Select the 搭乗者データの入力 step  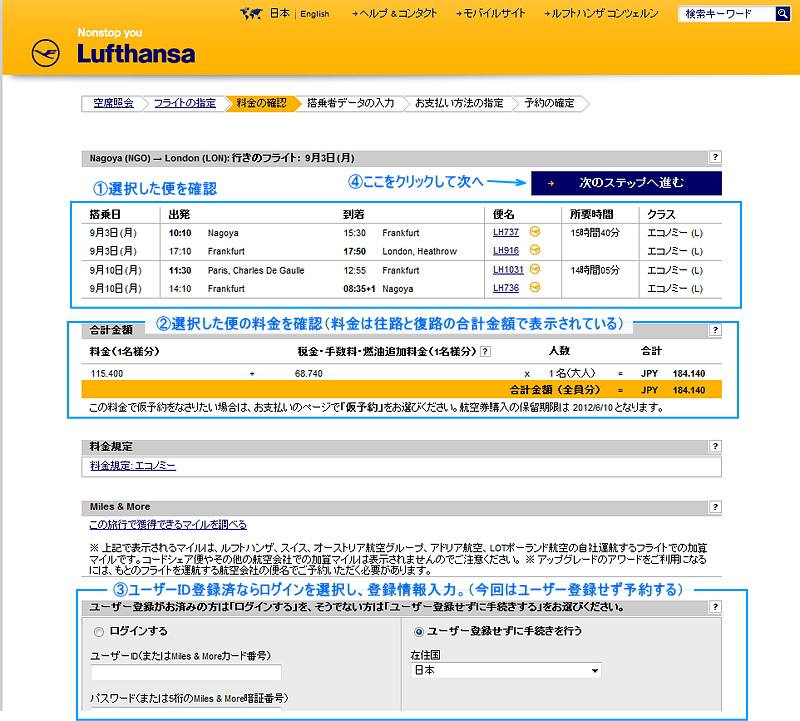tap(351, 103)
